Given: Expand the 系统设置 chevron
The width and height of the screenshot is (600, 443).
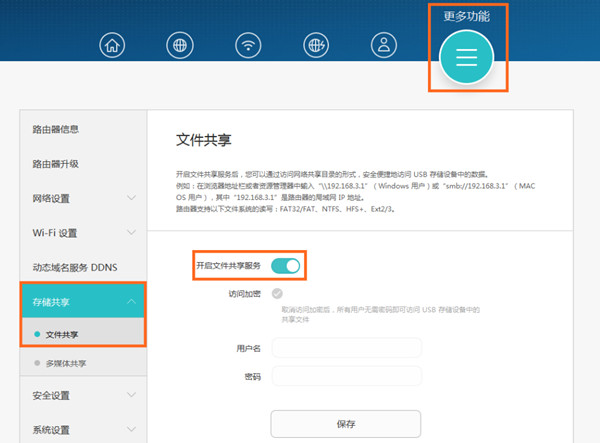Looking at the screenshot, I should pyautogui.click(x=131, y=429).
